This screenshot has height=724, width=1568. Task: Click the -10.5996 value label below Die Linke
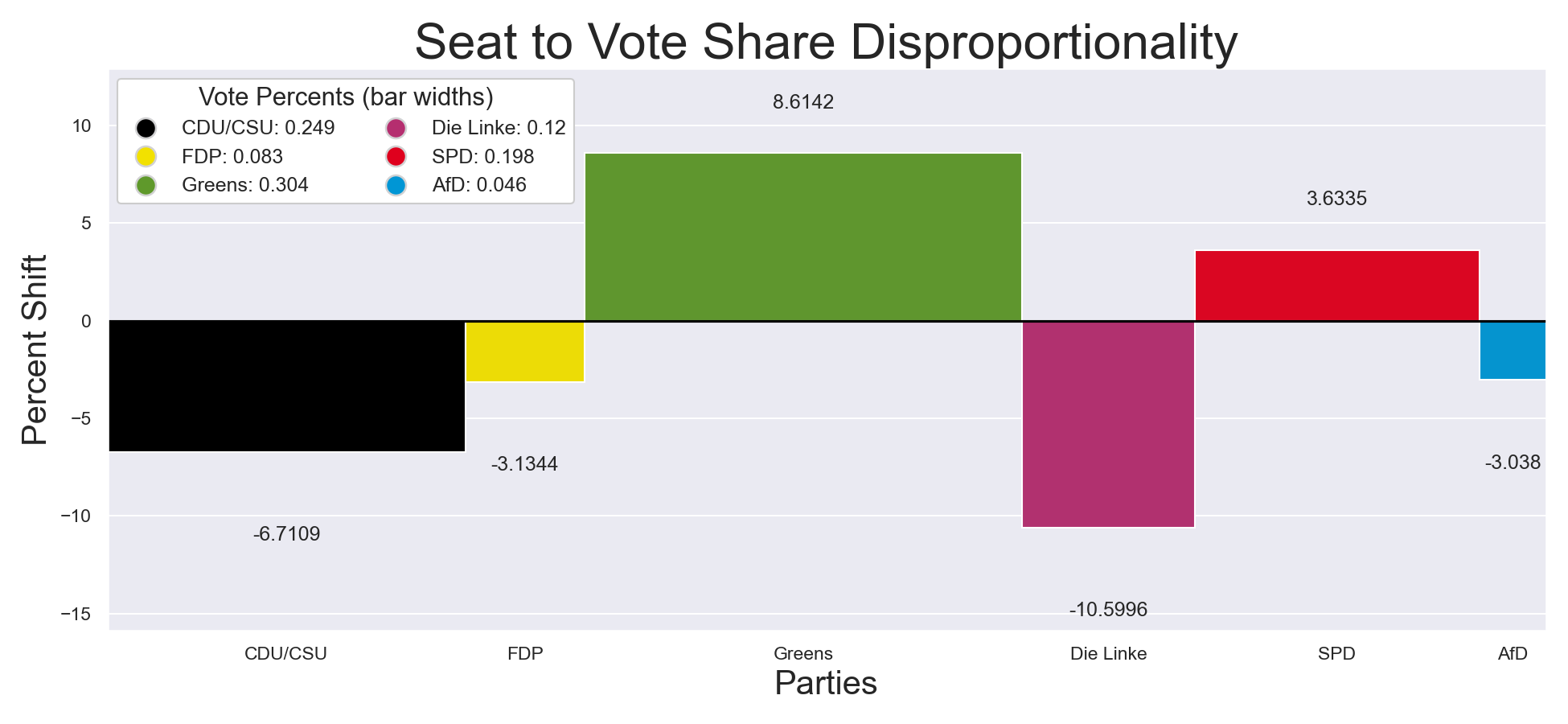(1108, 610)
